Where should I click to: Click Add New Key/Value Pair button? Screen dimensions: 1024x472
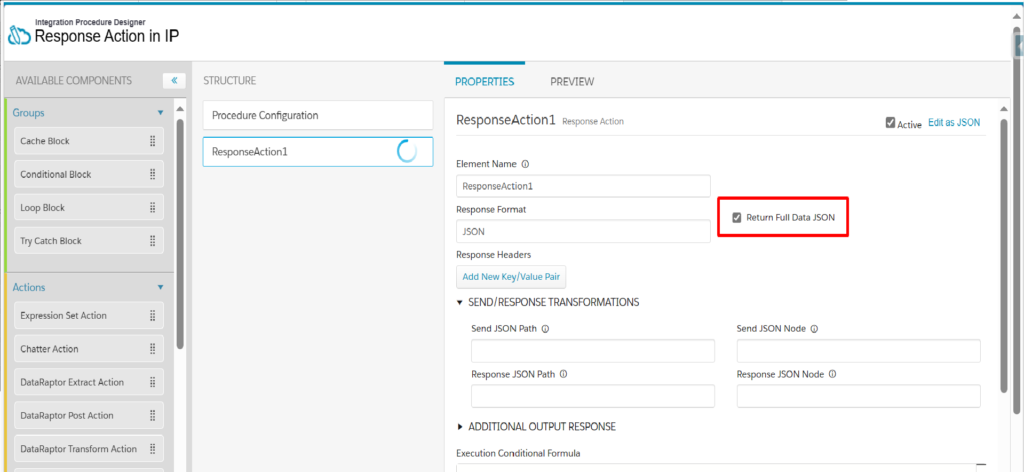pyautogui.click(x=511, y=277)
